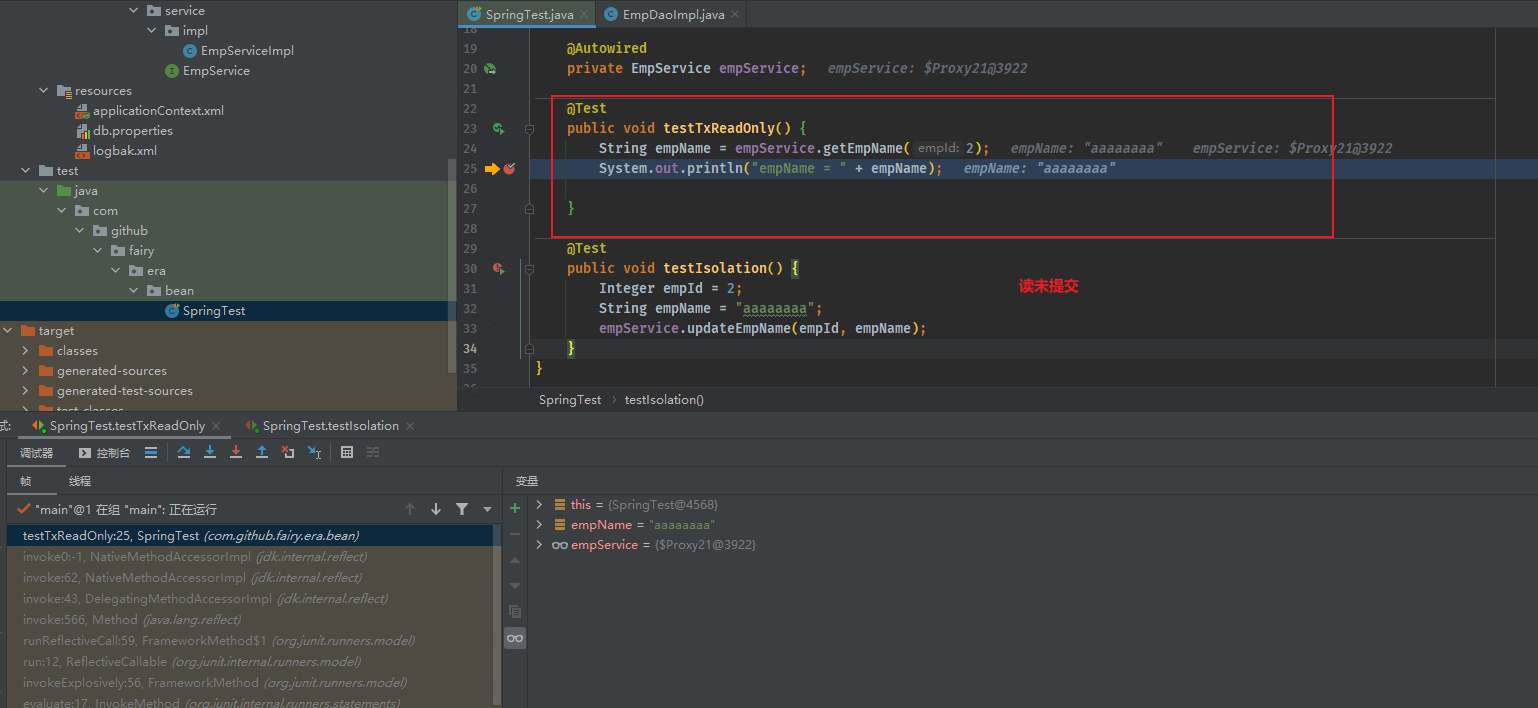Click the next frame down arrow
This screenshot has width=1538, height=708.
click(x=436, y=509)
